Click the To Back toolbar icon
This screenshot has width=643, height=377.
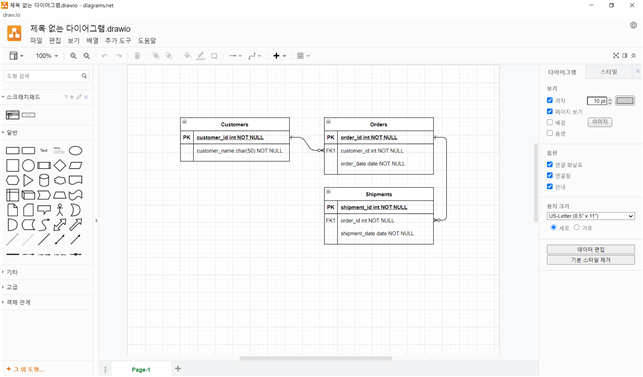(x=169, y=56)
